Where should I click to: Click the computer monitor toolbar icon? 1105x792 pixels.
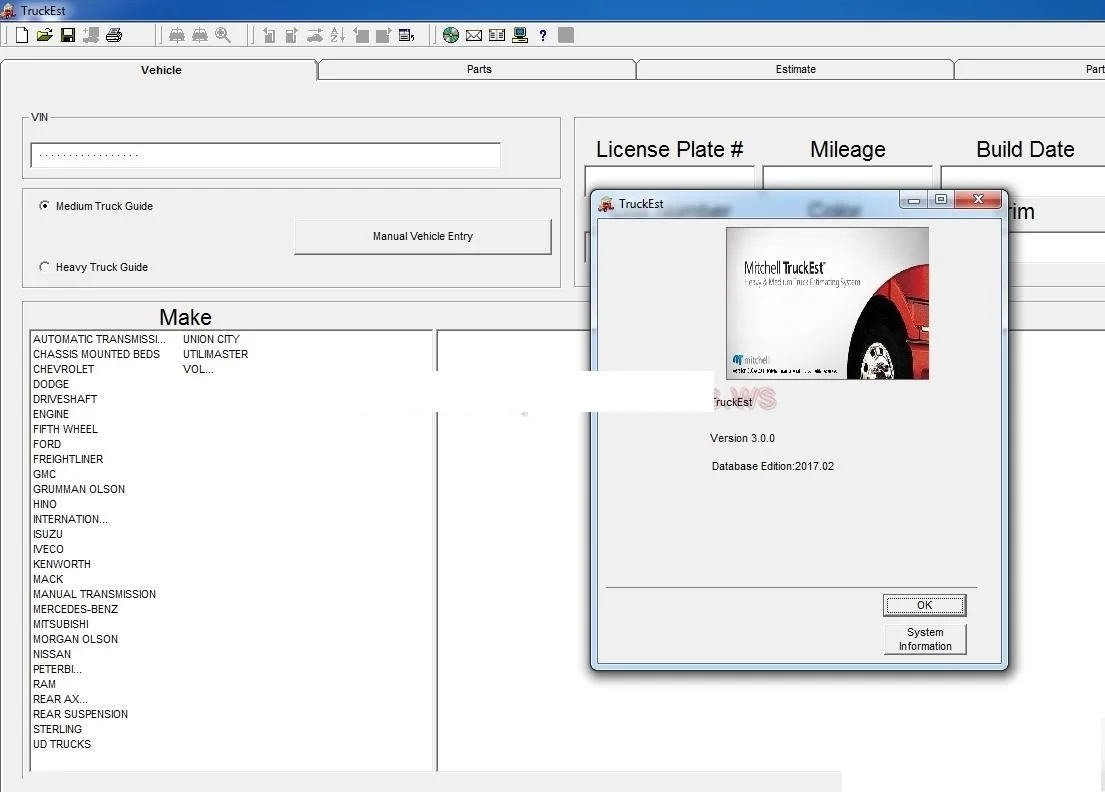pos(520,35)
